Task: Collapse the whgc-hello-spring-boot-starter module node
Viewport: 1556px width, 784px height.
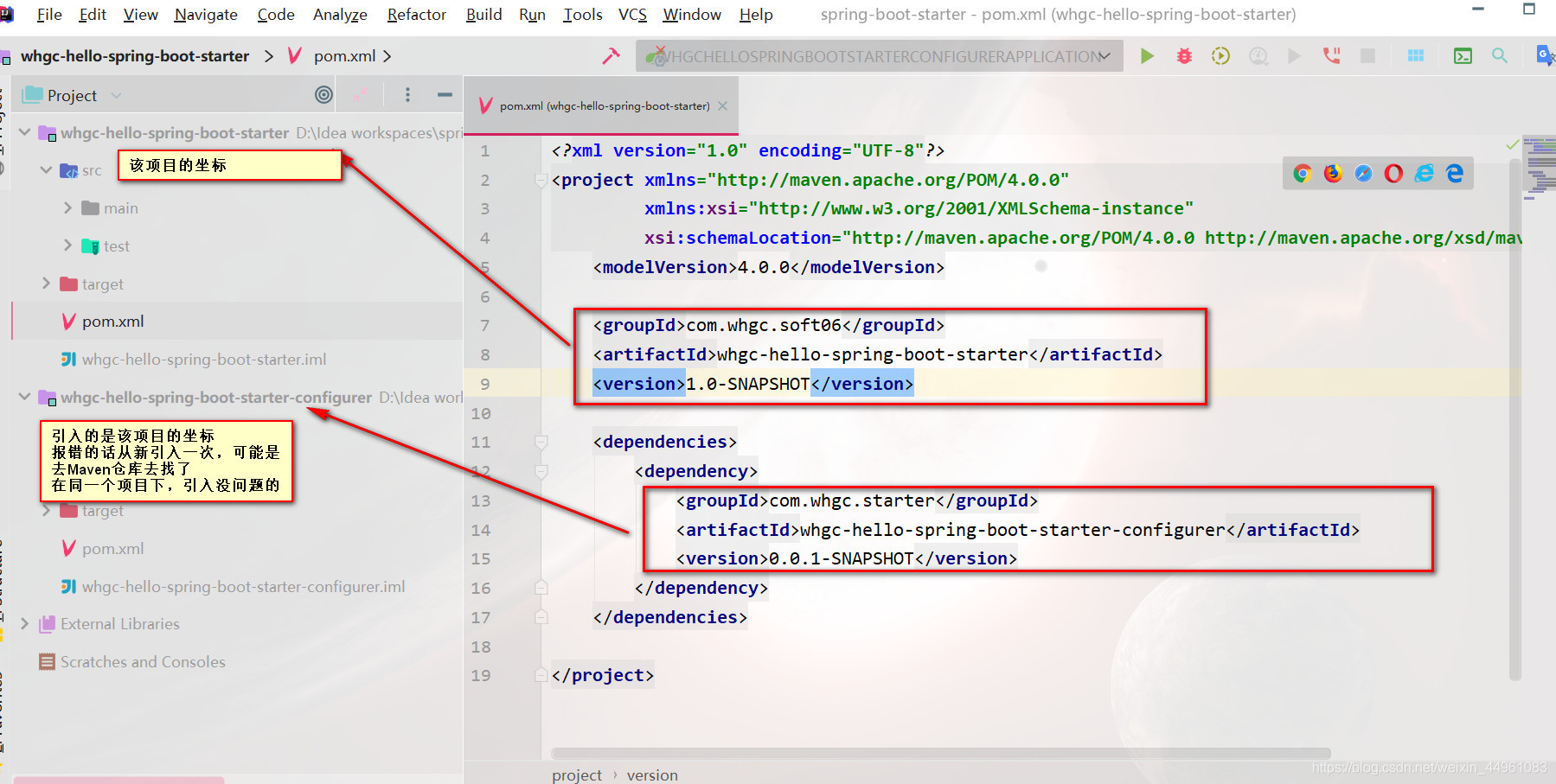Action: [x=25, y=132]
